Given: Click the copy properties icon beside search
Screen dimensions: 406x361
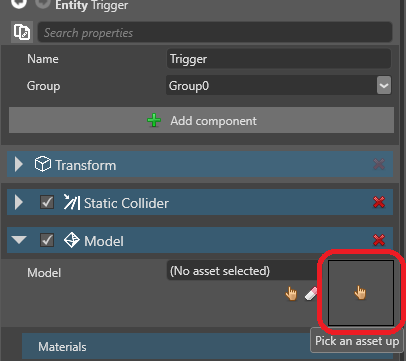Looking at the screenshot, I should pyautogui.click(x=22, y=32).
